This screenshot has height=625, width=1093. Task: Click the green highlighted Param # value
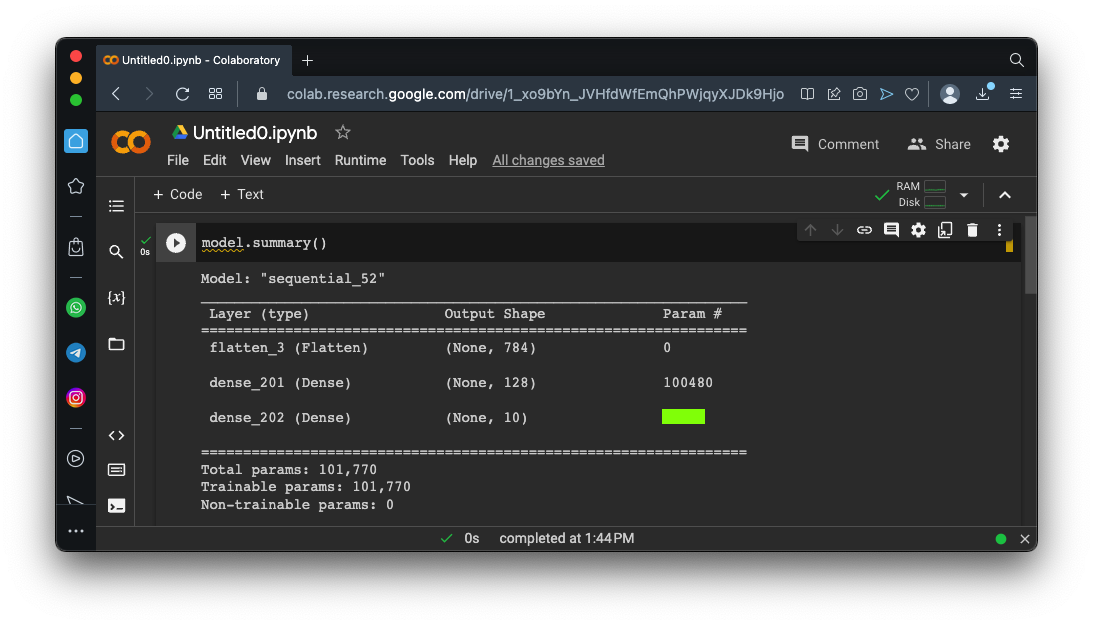click(683, 417)
